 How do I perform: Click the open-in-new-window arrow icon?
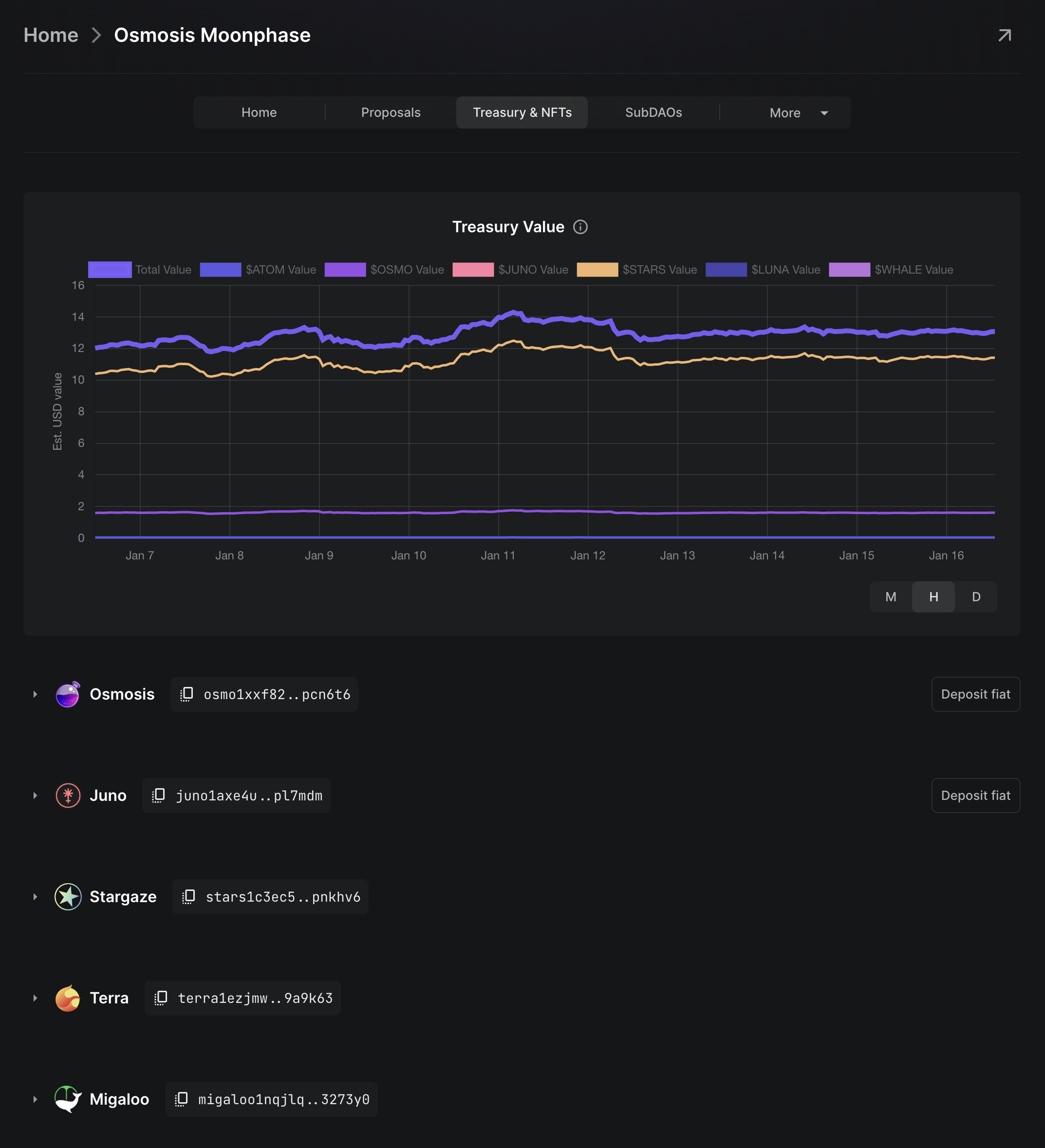point(1005,36)
